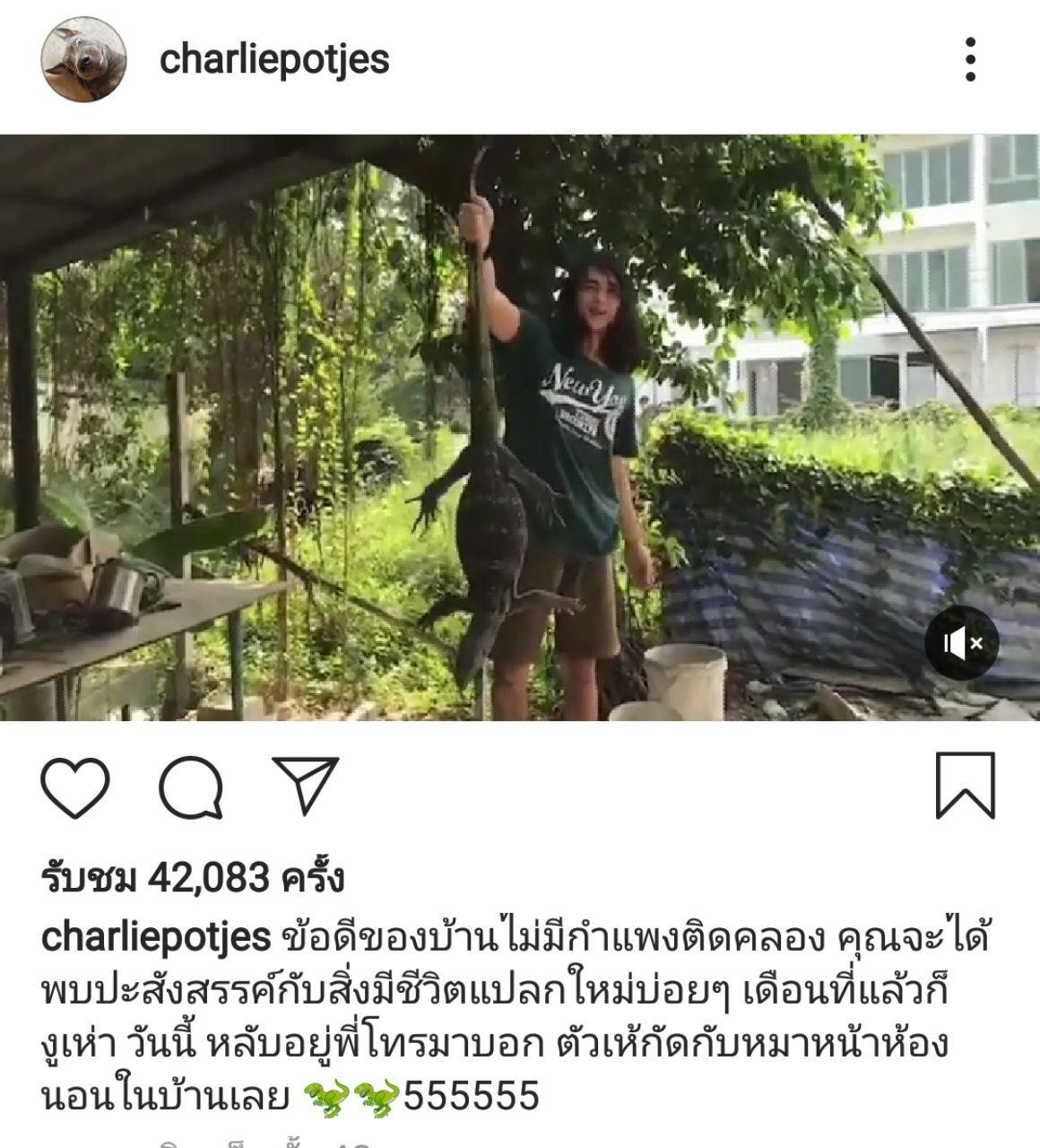
Task: Open the charliepotjes username in the post header
Action: click(274, 60)
